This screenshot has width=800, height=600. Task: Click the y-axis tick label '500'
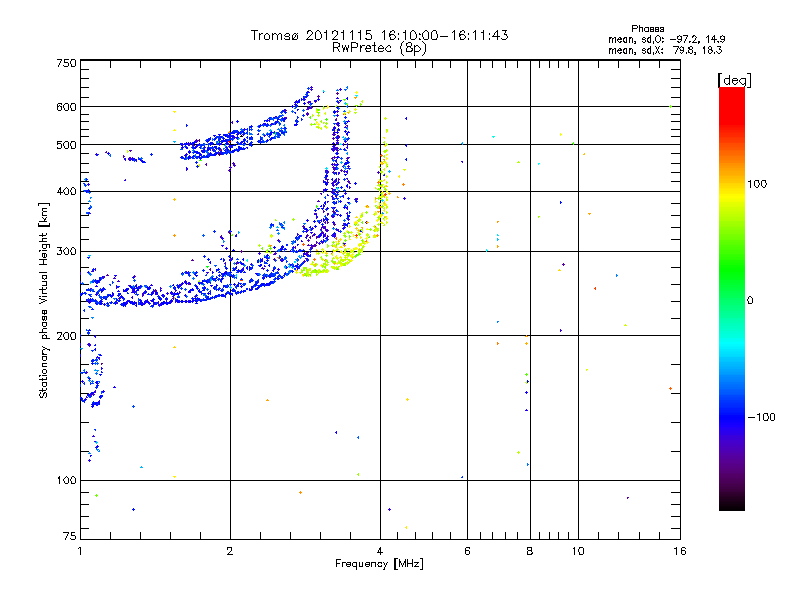(66, 145)
